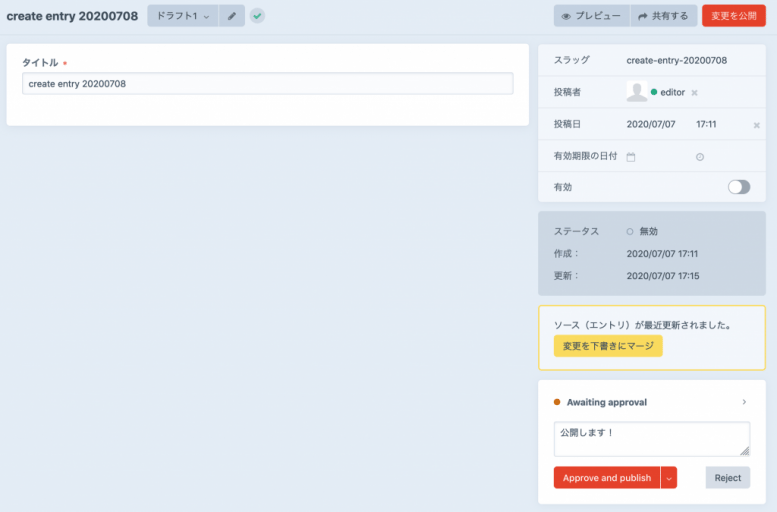Toggle the 有効 enabled switch
Image resolution: width=777 pixels, height=512 pixels.
tap(738, 187)
